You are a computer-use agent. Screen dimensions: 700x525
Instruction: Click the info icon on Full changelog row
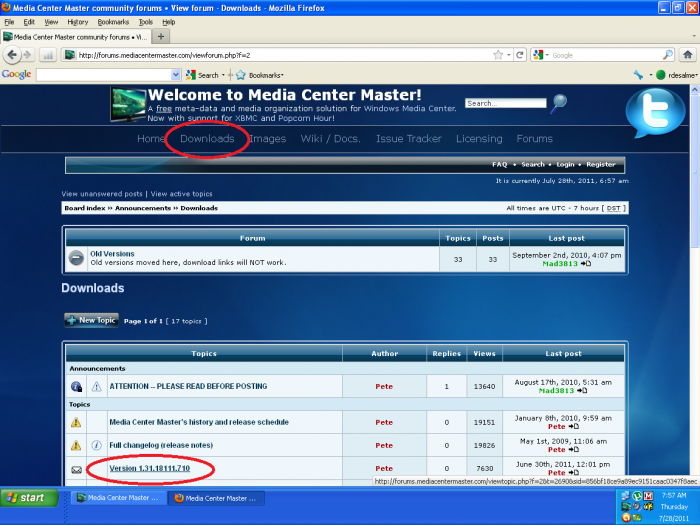click(x=96, y=445)
